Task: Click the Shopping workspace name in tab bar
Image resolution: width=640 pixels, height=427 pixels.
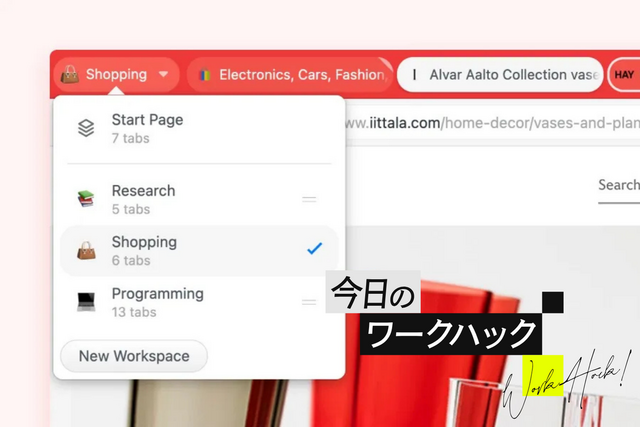Action: [116, 74]
